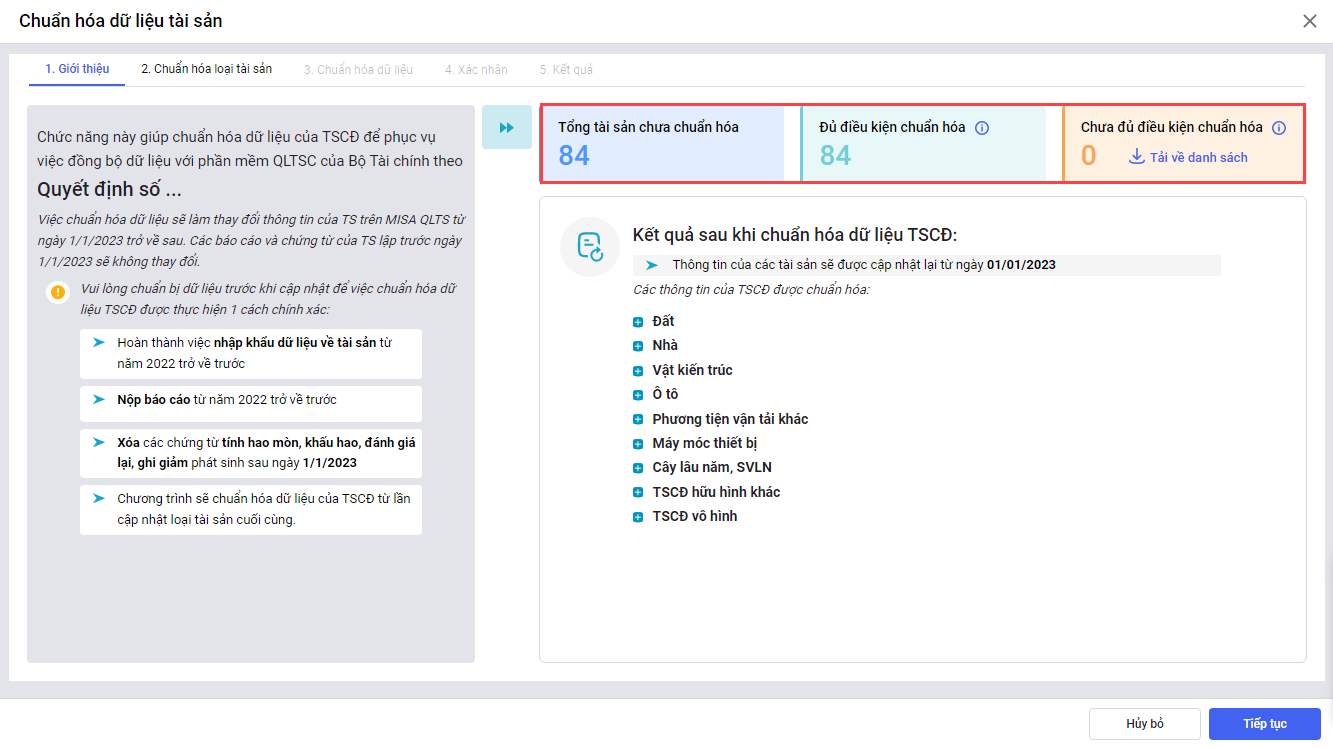Expand TSCĐ vô hình item
The height and width of the screenshot is (748, 1333).
[638, 517]
